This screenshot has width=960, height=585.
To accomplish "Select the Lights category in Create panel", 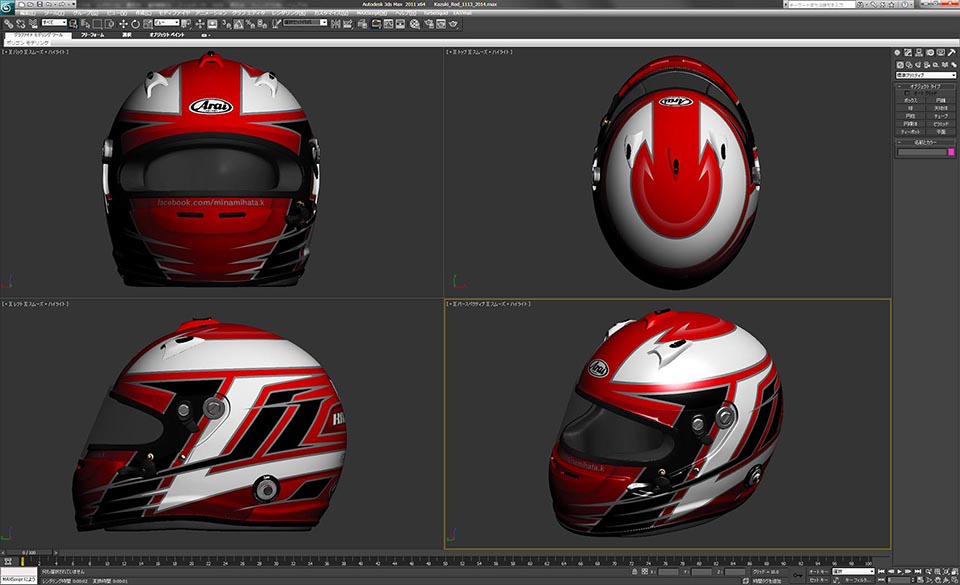I will tap(918, 65).
